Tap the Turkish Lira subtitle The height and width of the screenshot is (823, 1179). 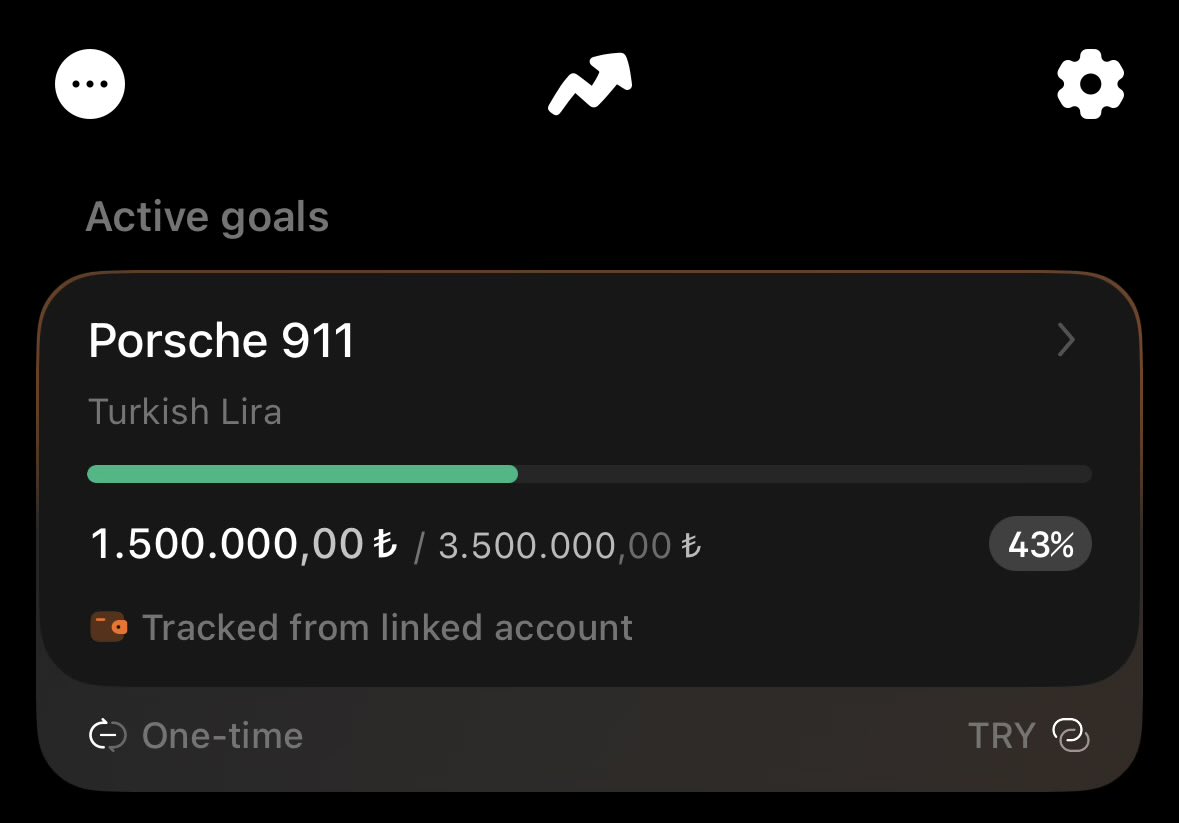185,412
